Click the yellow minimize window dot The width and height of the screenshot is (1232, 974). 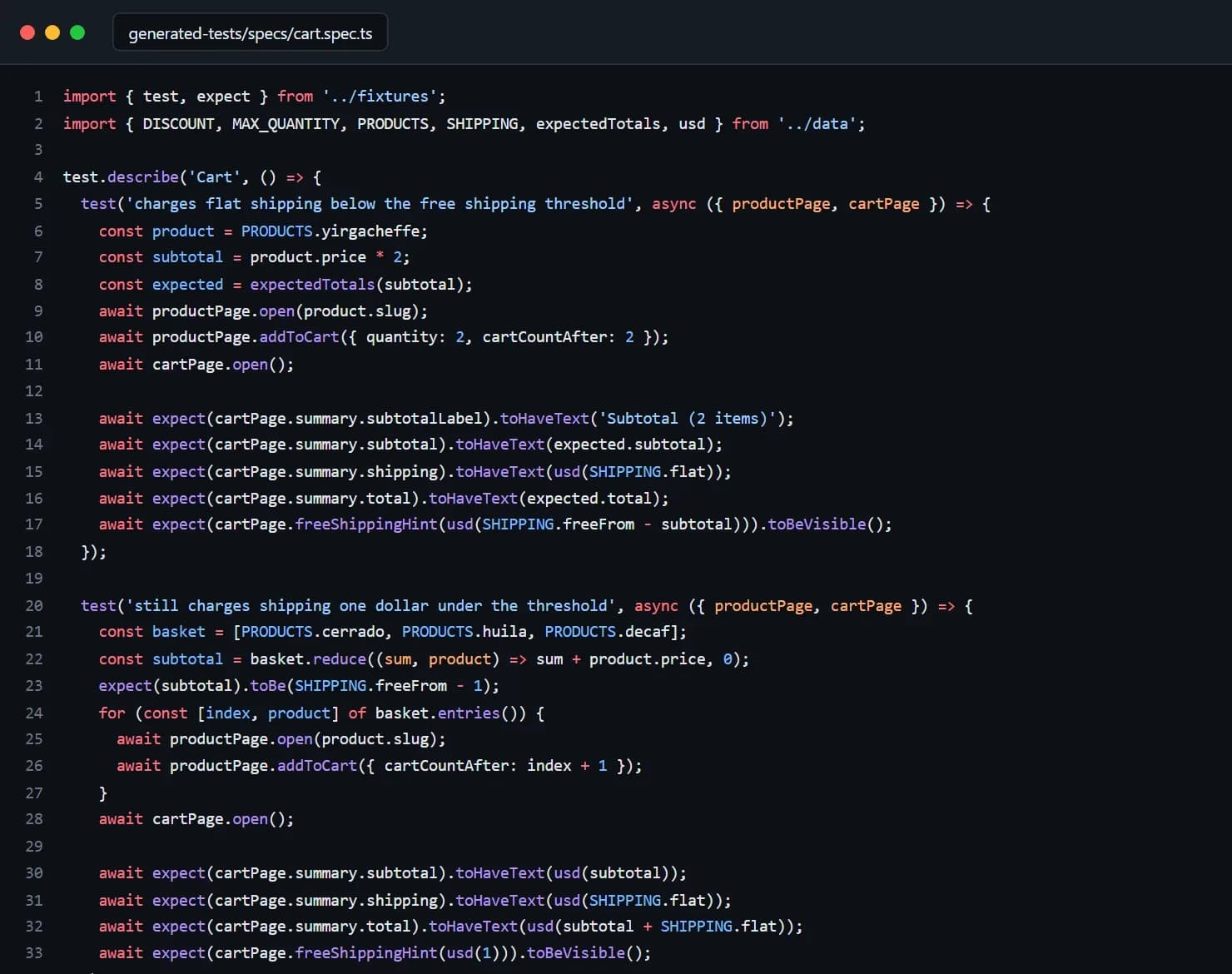52,32
